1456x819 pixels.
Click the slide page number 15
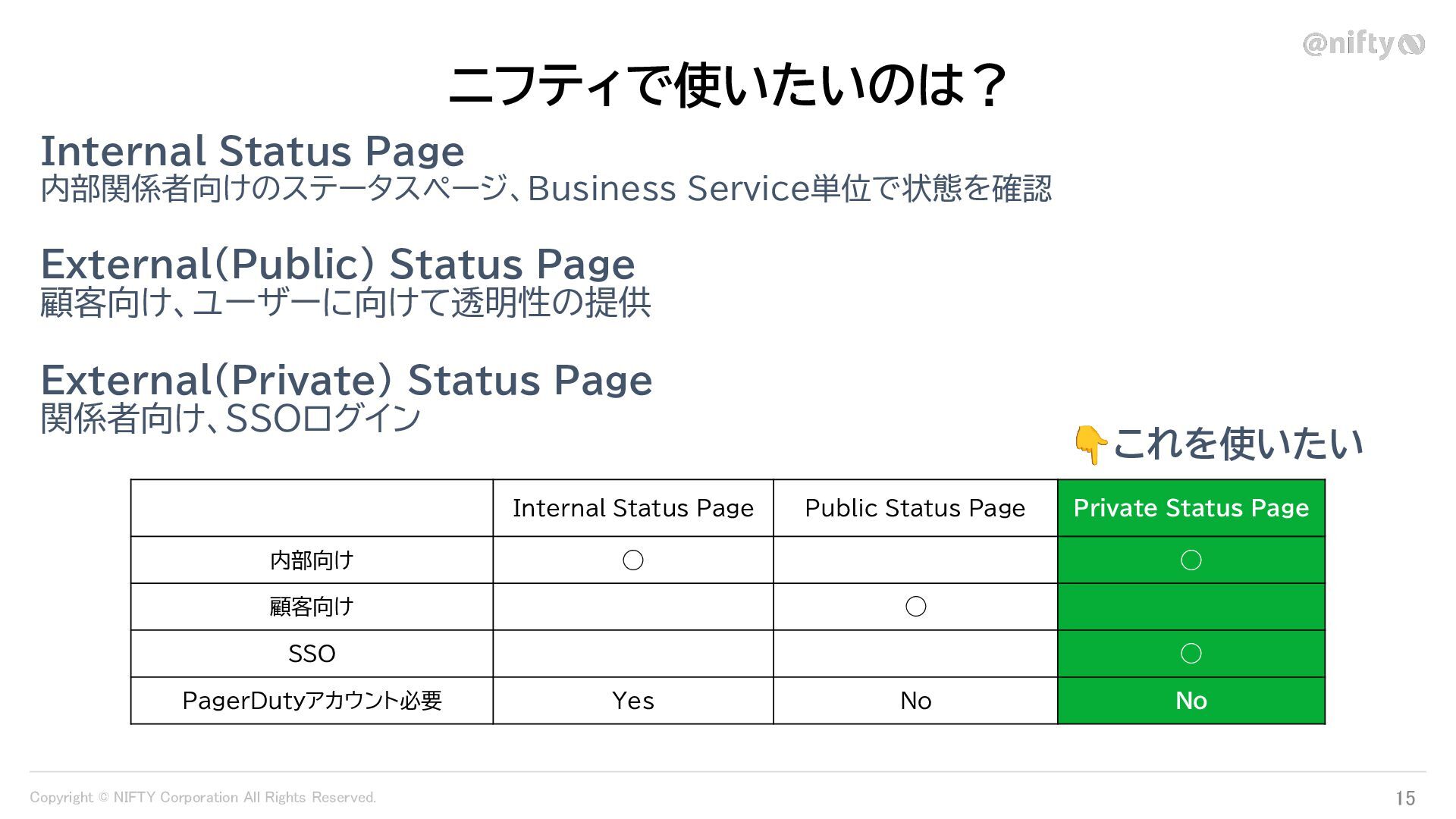click(x=1405, y=798)
